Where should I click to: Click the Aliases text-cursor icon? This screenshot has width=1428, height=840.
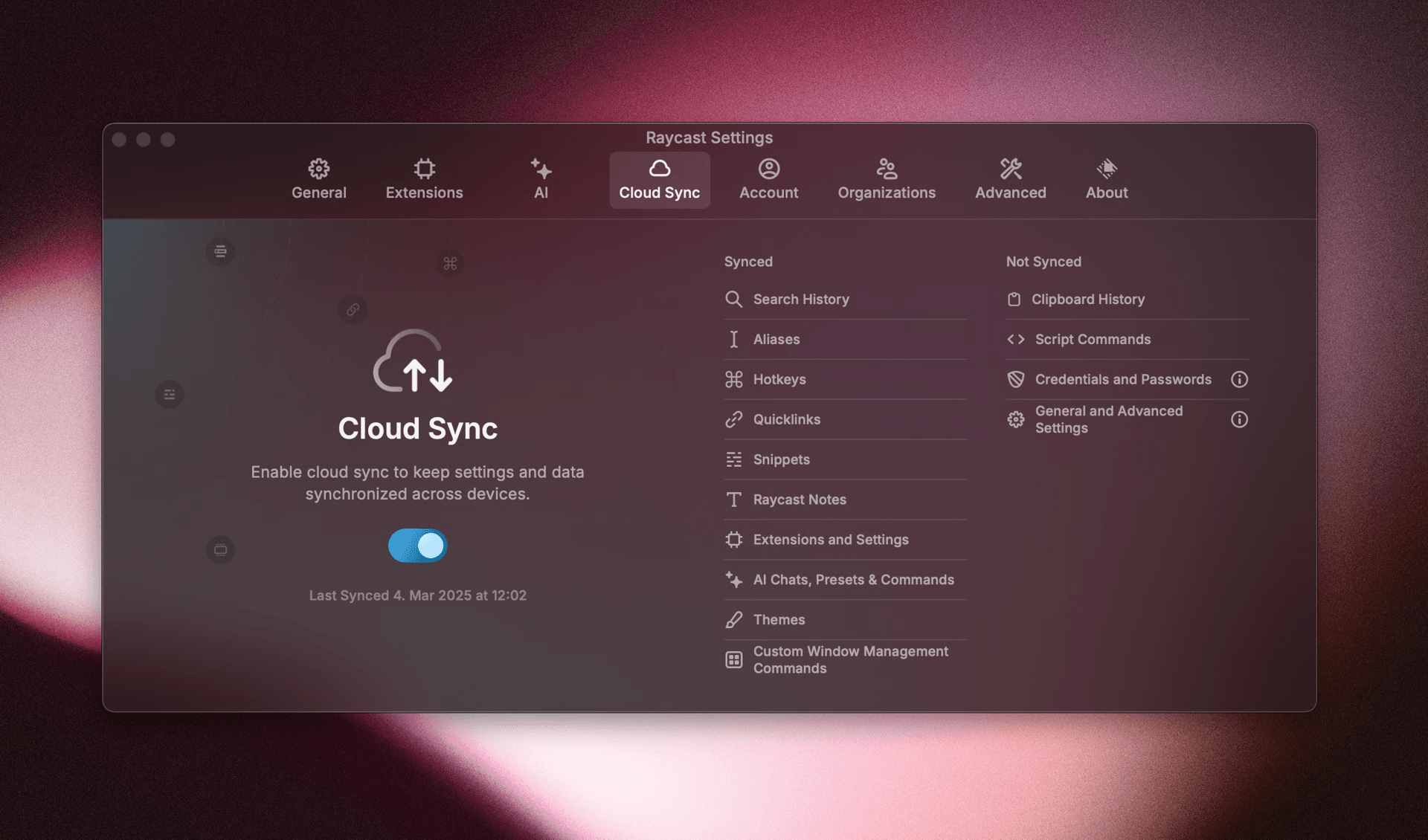[x=734, y=339]
